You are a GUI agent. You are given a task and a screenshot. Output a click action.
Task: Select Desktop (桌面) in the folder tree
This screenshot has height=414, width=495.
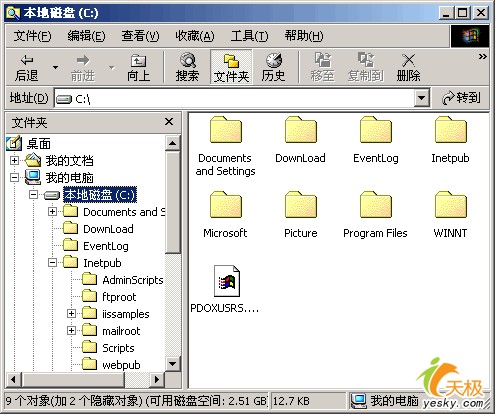pyautogui.click(x=38, y=144)
